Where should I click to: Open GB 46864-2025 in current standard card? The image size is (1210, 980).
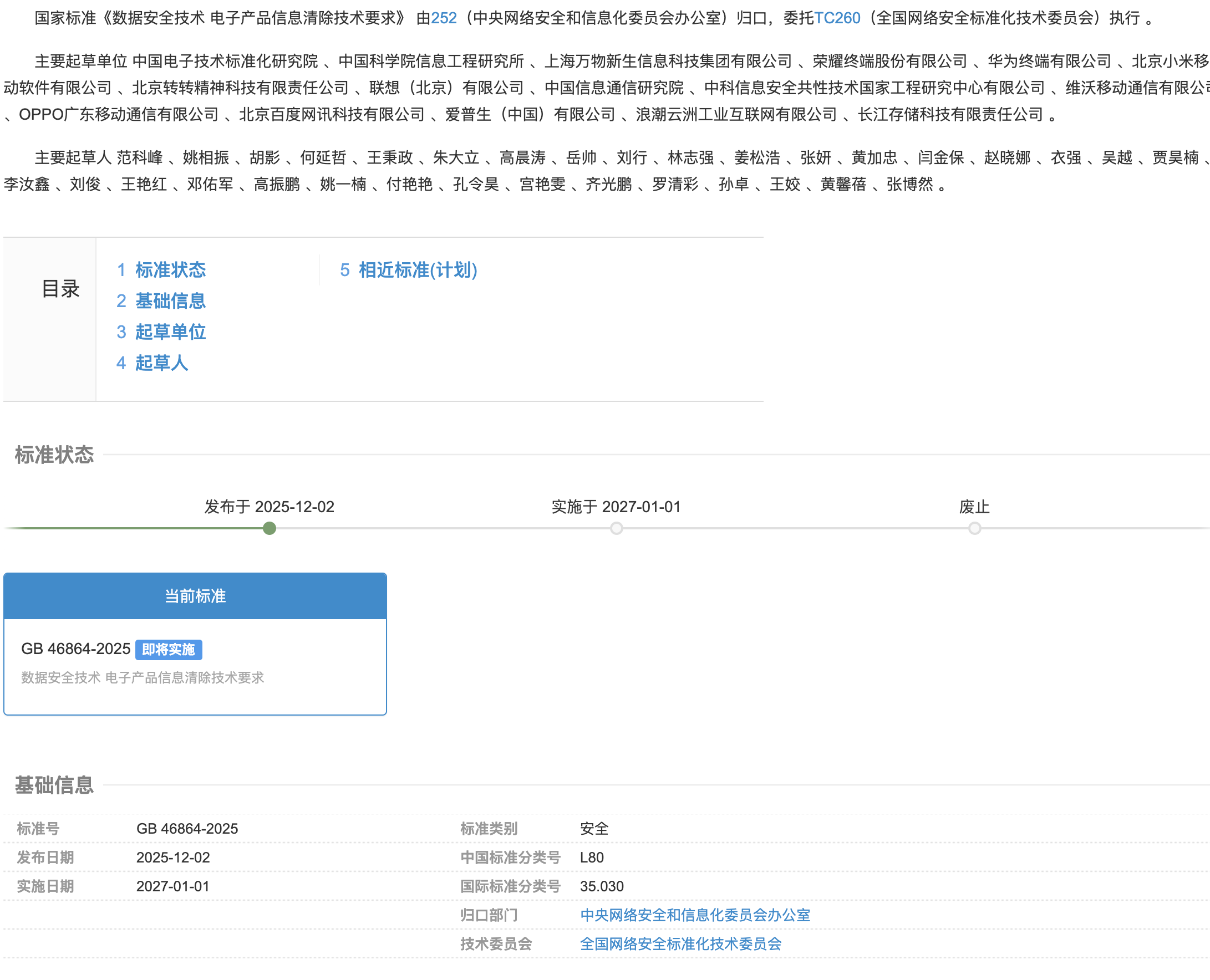click(x=75, y=649)
